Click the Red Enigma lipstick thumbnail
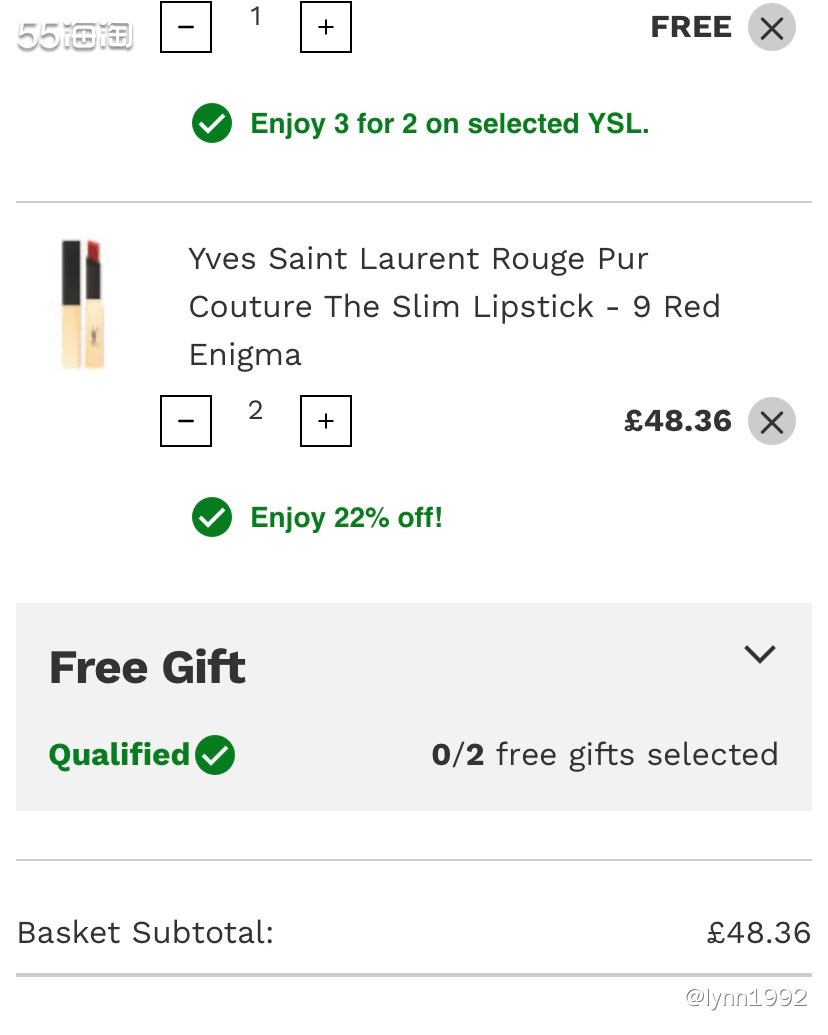The height and width of the screenshot is (1035, 828). (x=83, y=304)
